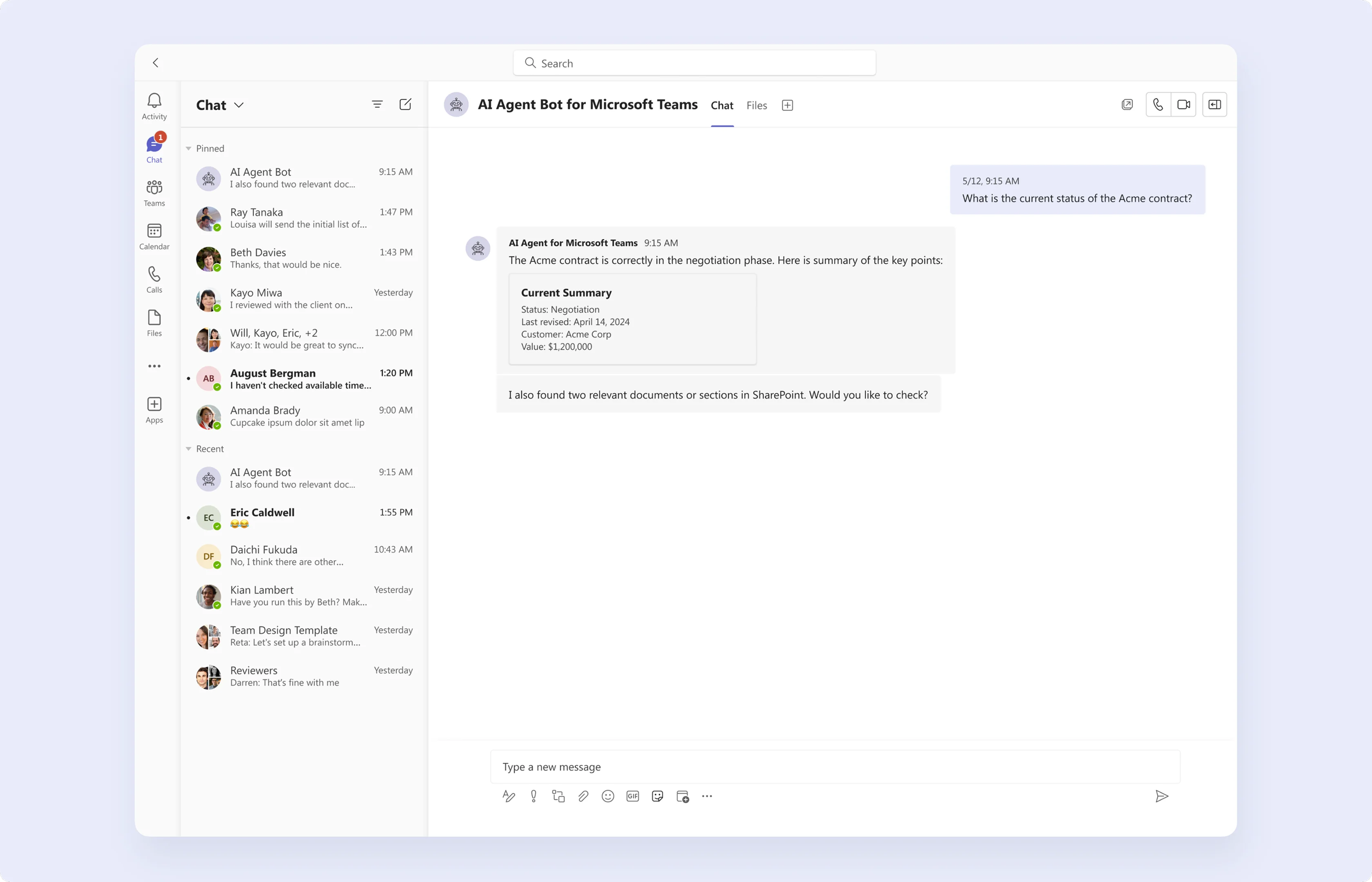The image size is (1372, 882).
Task: Click the bot avatar in chat header
Action: [x=457, y=104]
